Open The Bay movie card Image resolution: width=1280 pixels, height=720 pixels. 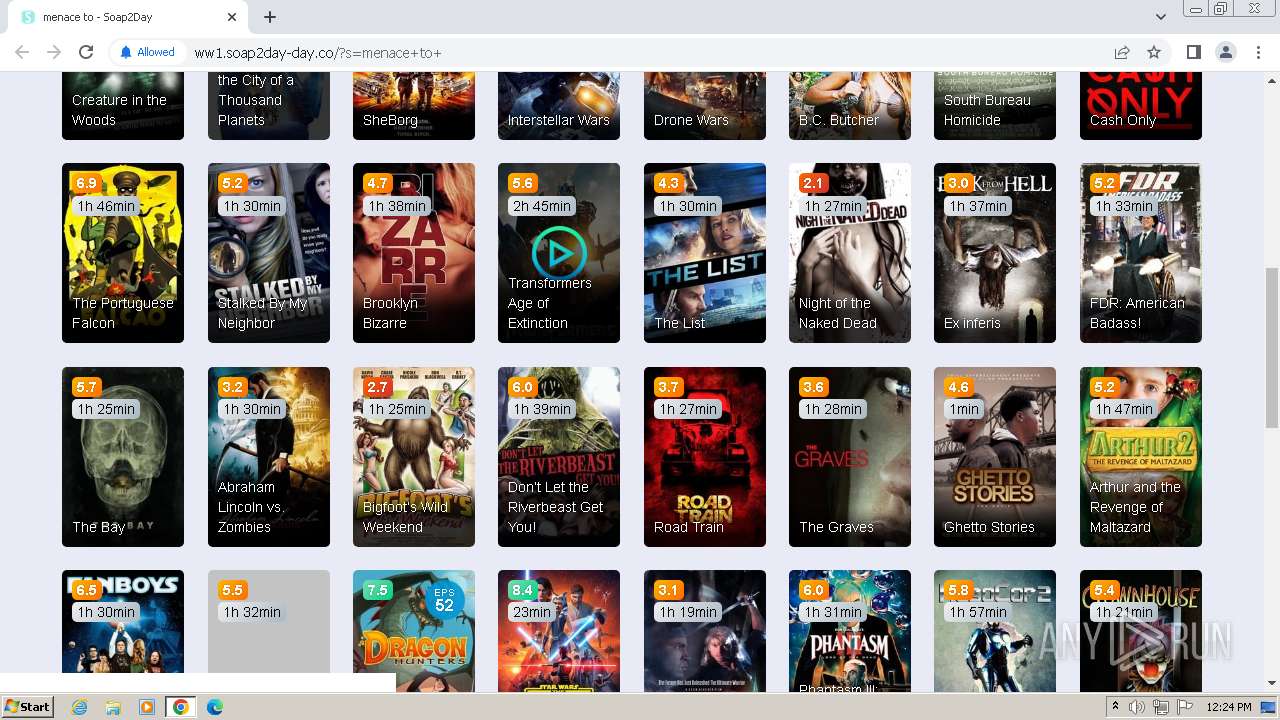click(x=123, y=457)
